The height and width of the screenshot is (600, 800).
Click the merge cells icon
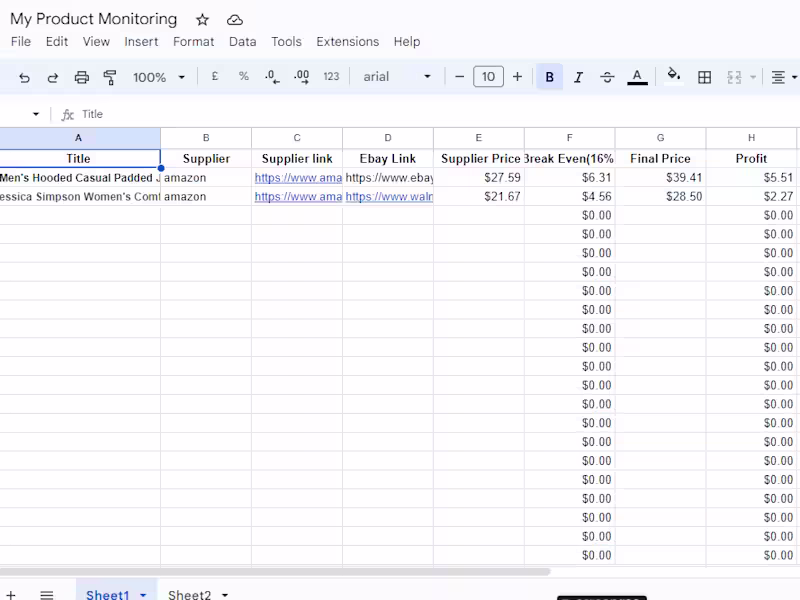pyautogui.click(x=734, y=77)
